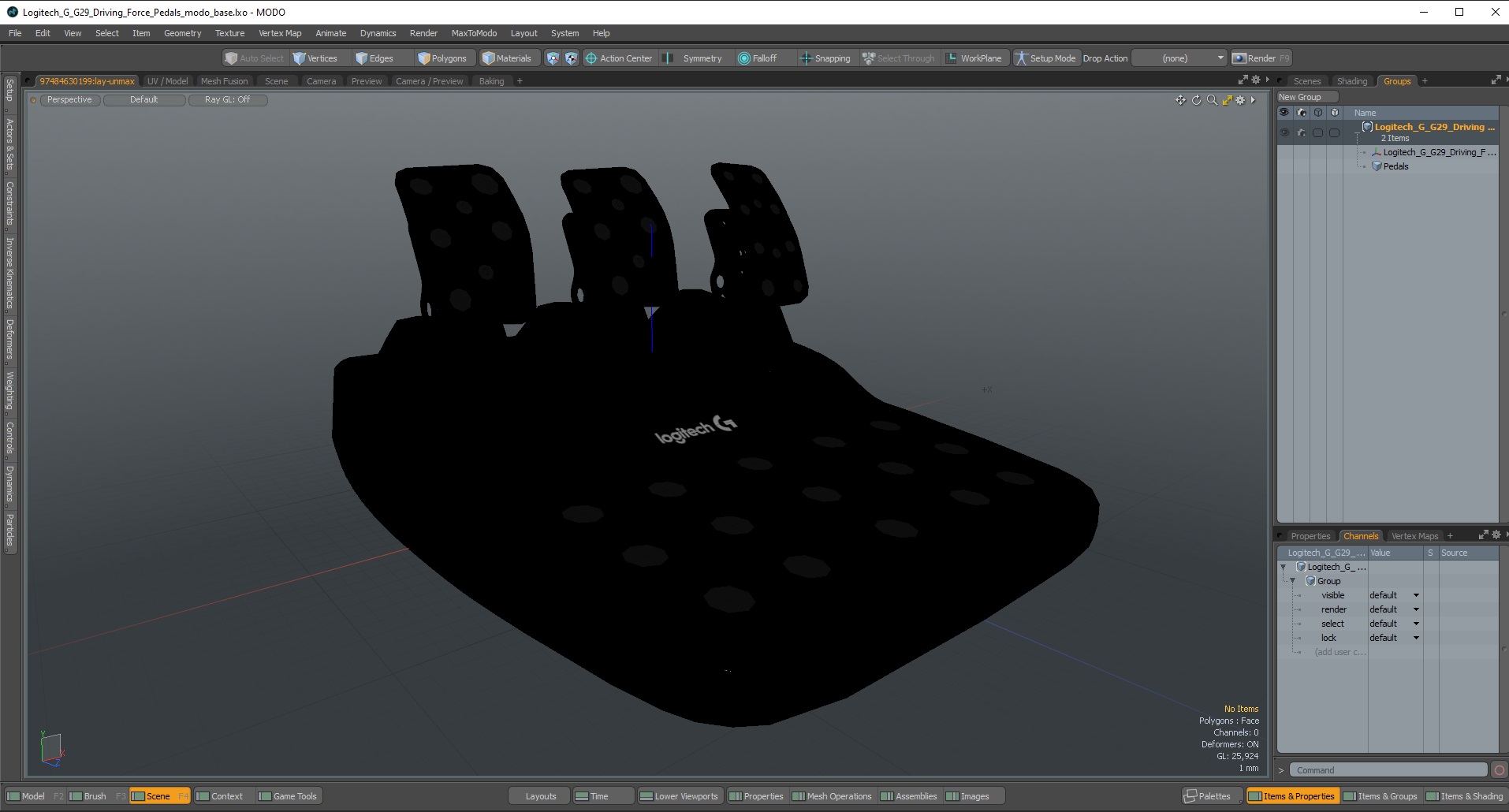Click the Command input field

point(1388,770)
